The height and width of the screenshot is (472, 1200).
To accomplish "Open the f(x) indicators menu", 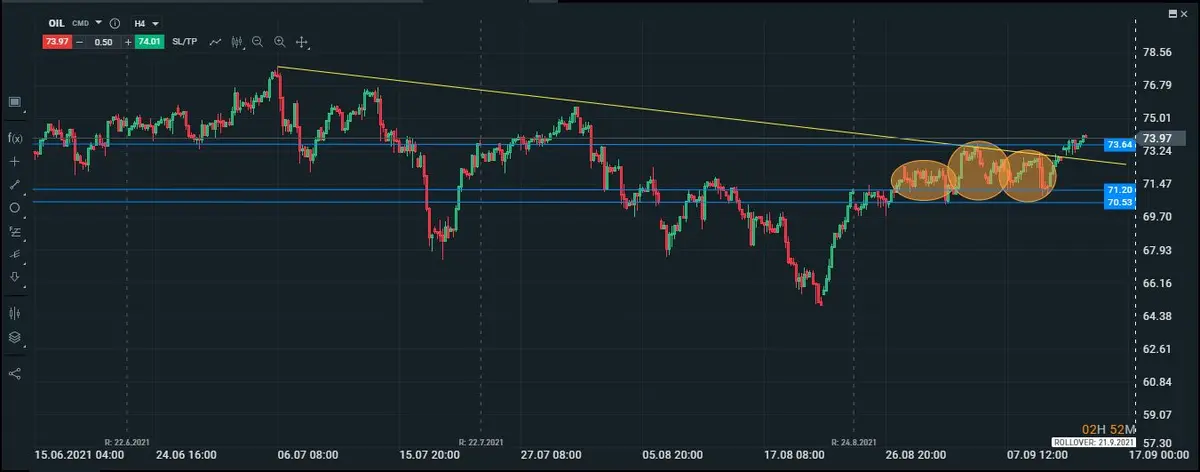I will pos(15,138).
